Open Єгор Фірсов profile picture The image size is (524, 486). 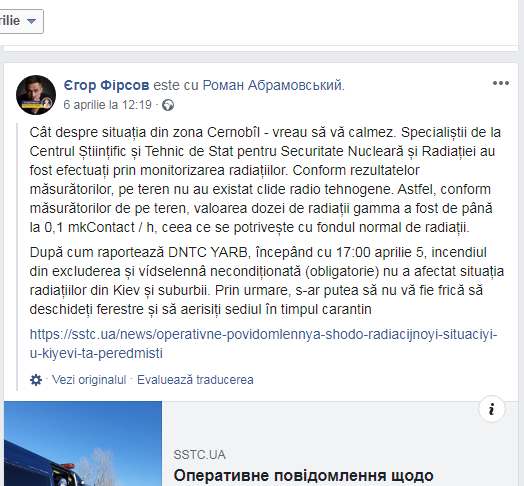[x=36, y=95]
